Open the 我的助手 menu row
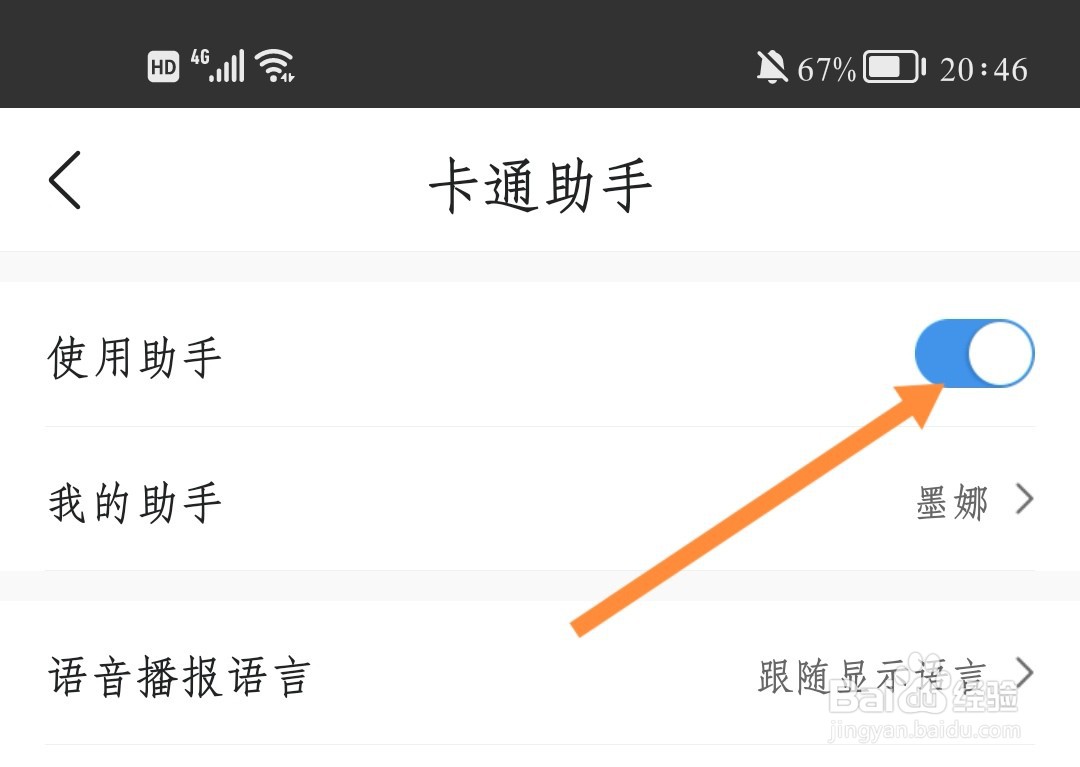Viewport: 1080px width, 767px height. pyautogui.click(x=540, y=498)
